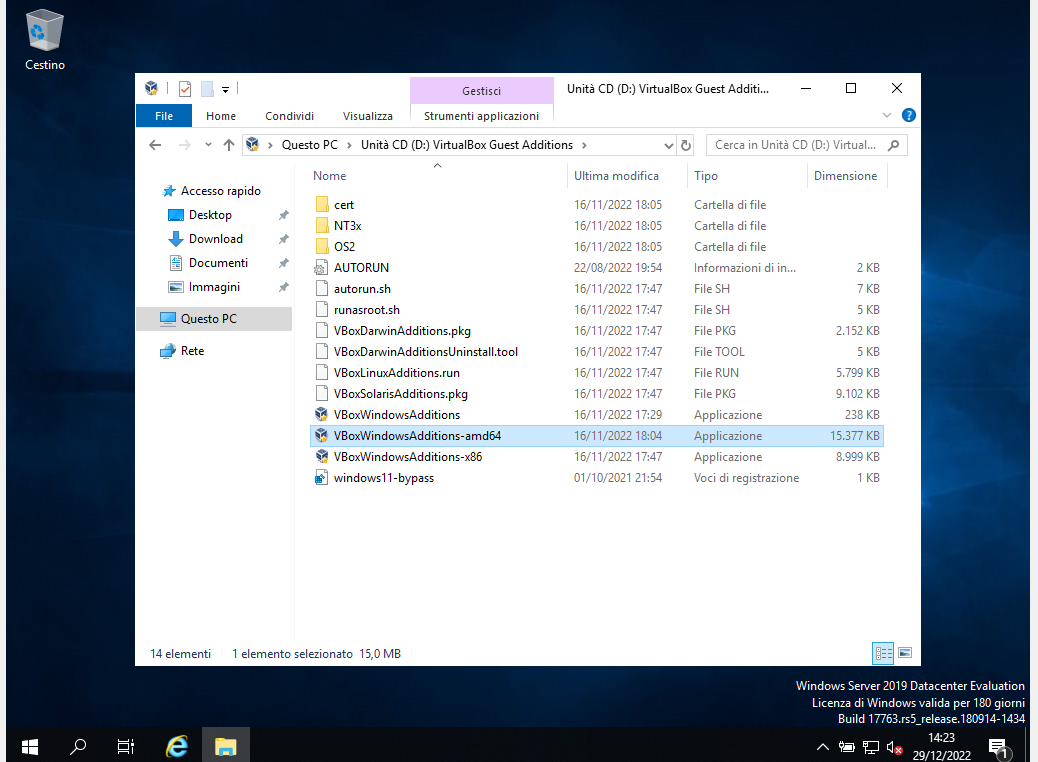Viewport: 1038px width, 762px height.
Task: Select the cert folder icon
Action: coord(322,205)
